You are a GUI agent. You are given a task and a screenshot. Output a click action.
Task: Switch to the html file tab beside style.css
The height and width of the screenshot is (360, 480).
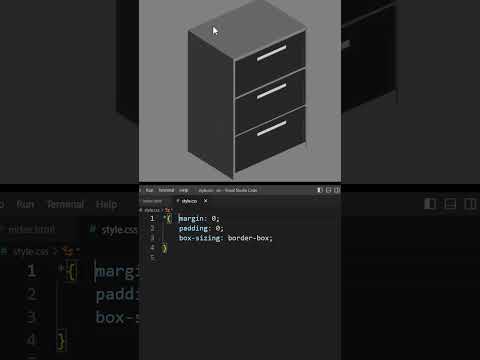[152, 201]
